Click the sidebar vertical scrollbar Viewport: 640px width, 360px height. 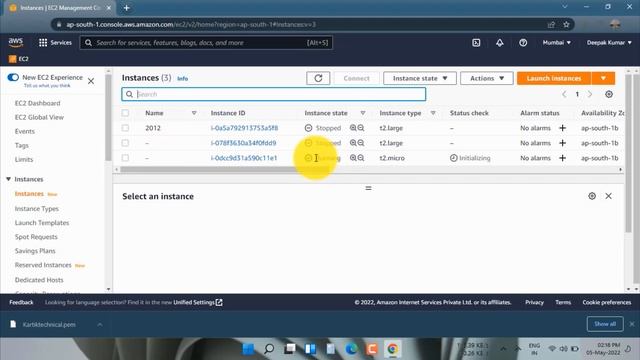pos(108,118)
